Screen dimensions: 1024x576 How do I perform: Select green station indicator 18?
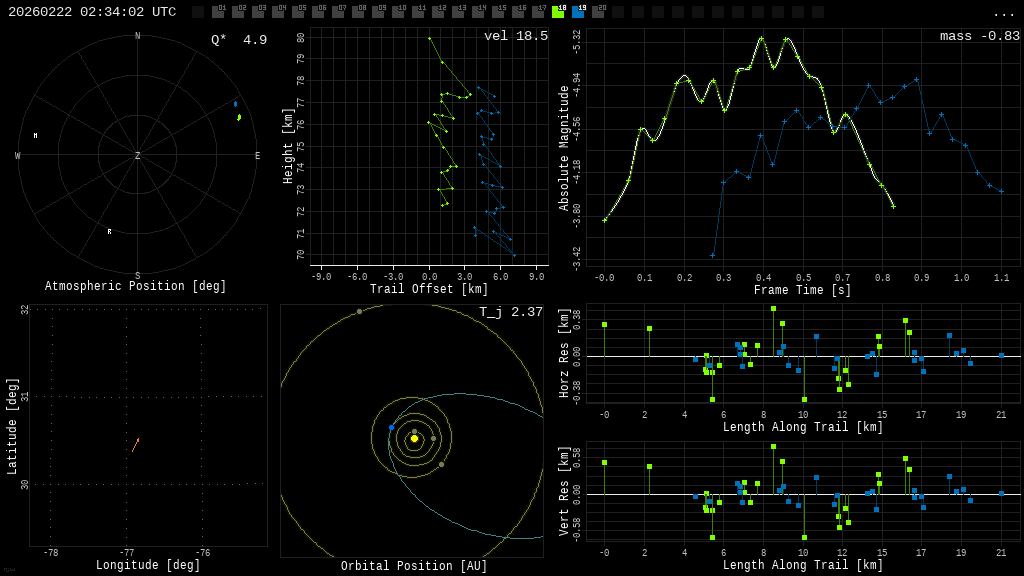coord(558,12)
